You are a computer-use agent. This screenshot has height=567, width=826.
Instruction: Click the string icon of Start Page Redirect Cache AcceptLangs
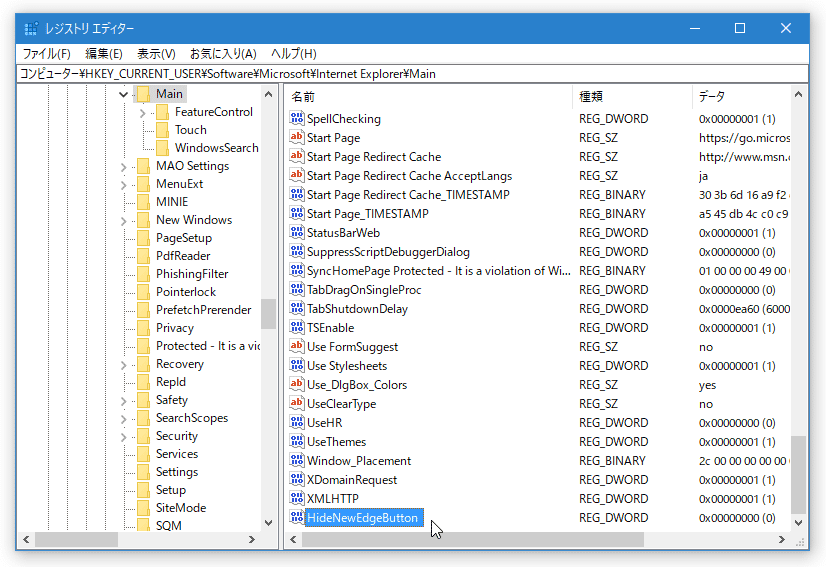(x=297, y=175)
